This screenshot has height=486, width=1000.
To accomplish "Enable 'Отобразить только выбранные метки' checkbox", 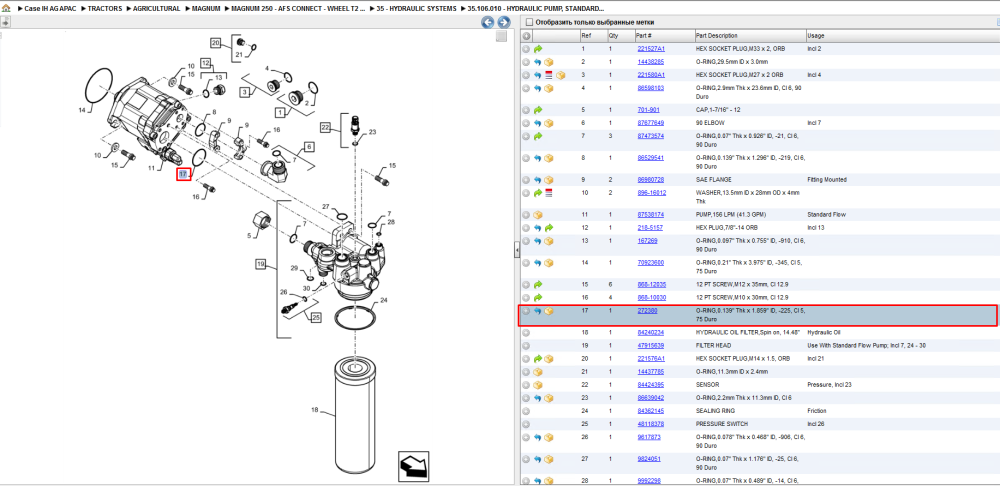I will coord(529,22).
